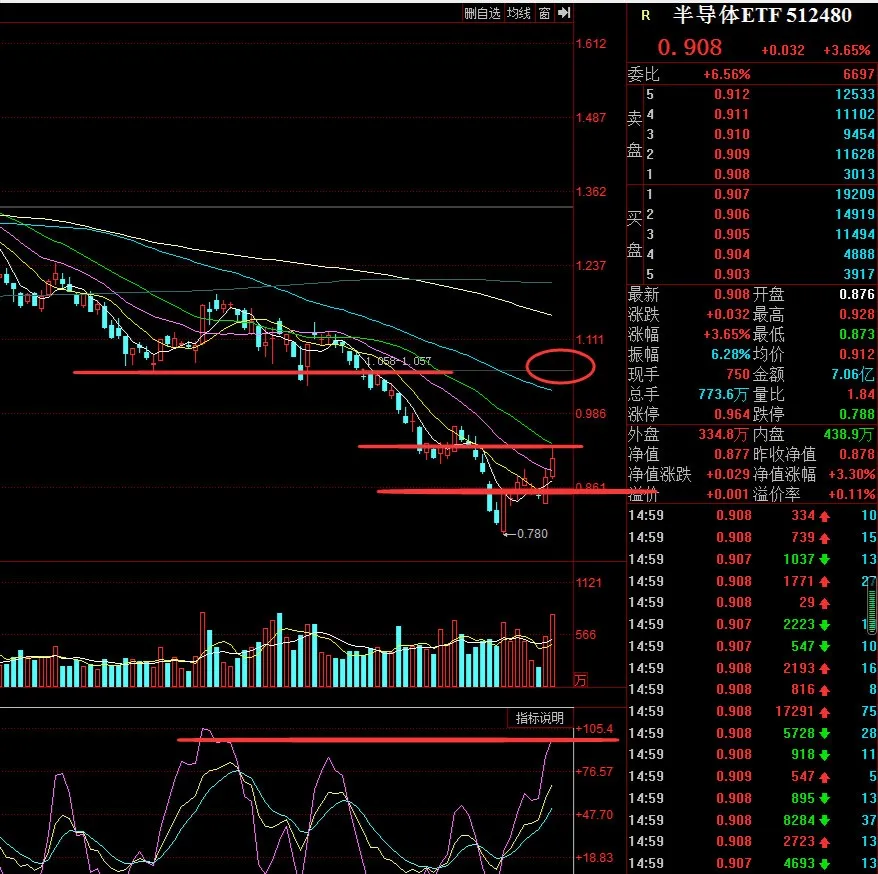Click the 1.237 value on the price axis
The image size is (878, 874).
(x=591, y=265)
